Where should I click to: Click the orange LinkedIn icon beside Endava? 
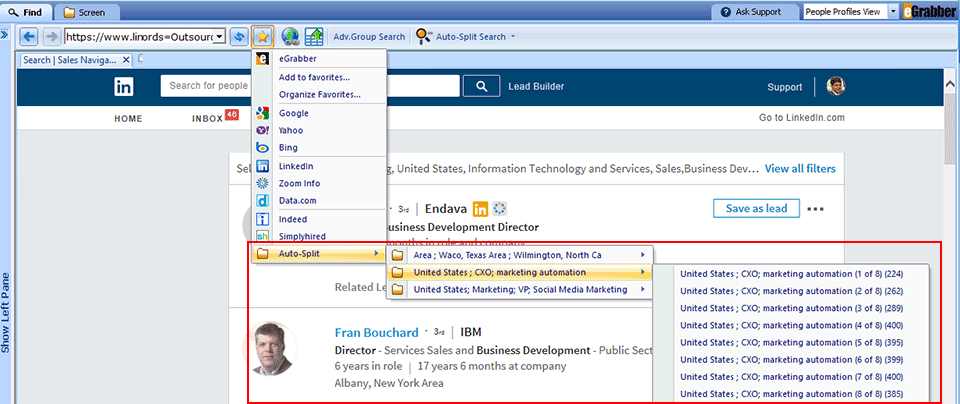click(x=480, y=209)
